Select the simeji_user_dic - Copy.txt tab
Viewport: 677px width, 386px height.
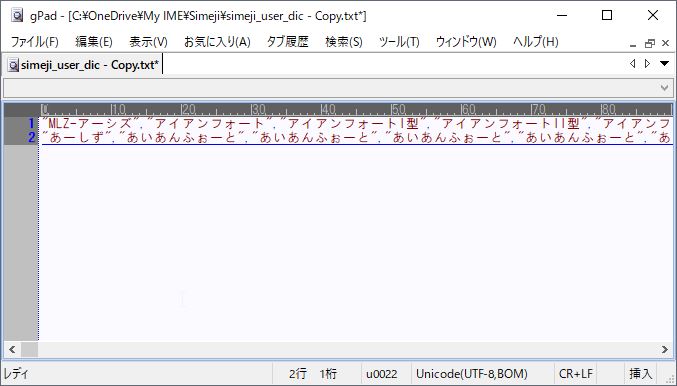click(84, 65)
